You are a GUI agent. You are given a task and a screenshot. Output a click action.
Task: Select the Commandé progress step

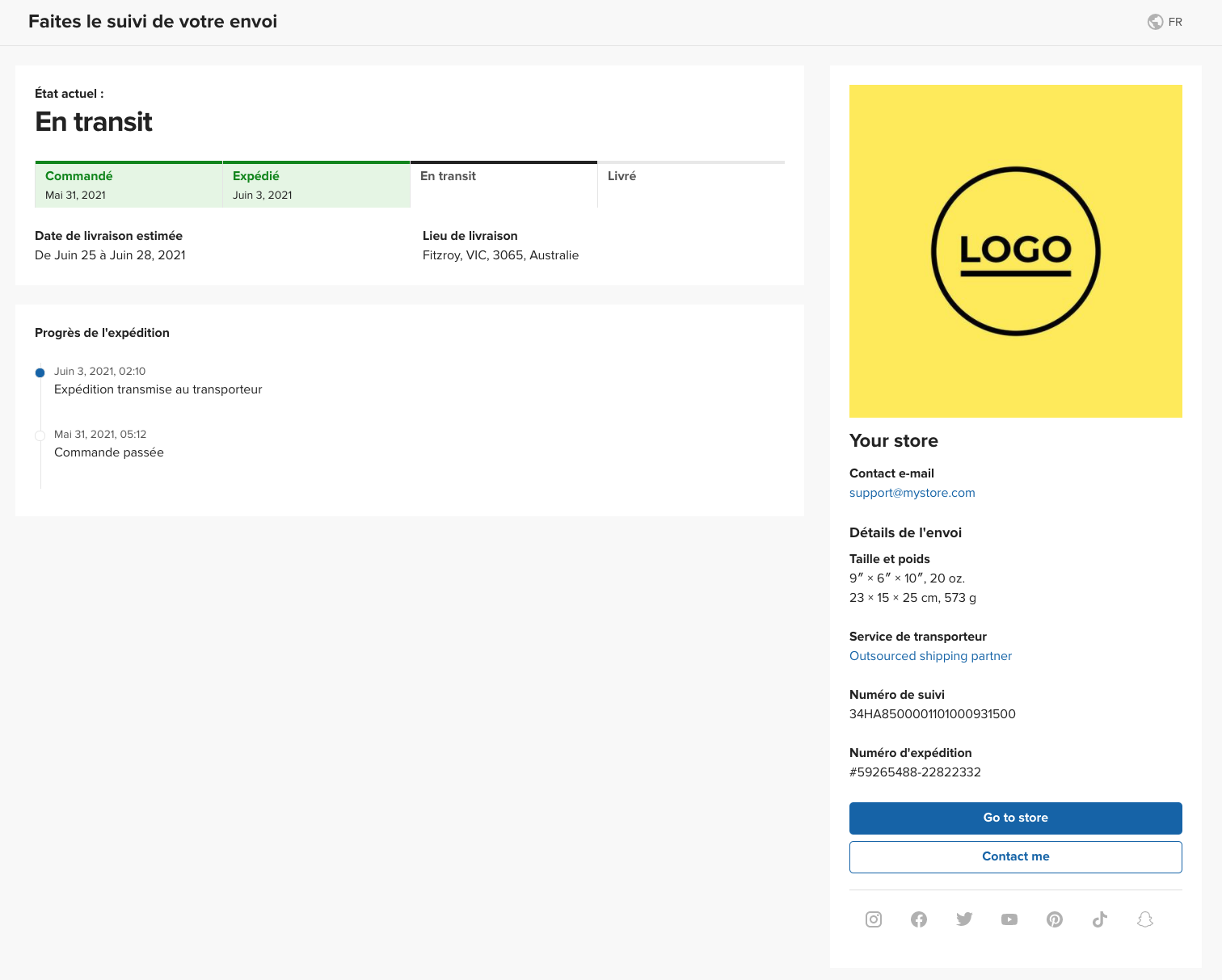point(129,184)
